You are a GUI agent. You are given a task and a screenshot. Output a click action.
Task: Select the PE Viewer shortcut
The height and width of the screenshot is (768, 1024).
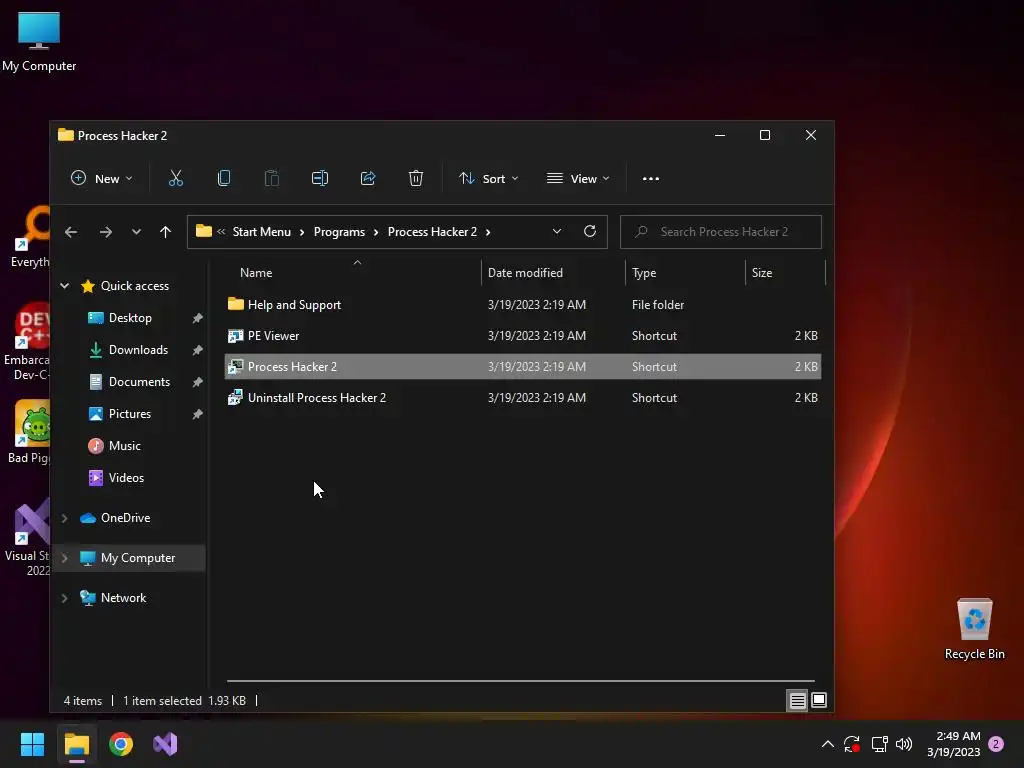pos(522,336)
